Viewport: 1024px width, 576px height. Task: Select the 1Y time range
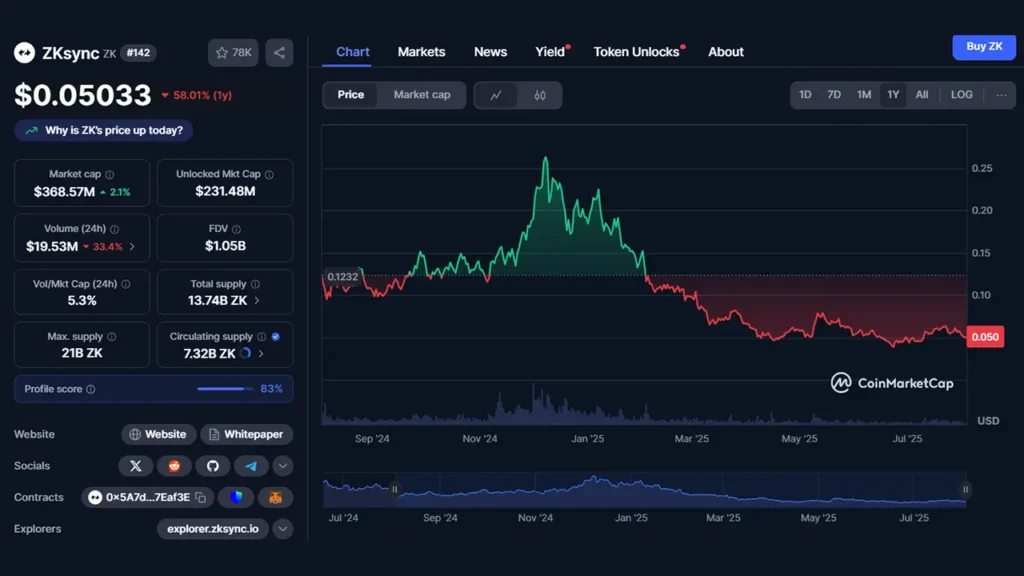coord(893,95)
